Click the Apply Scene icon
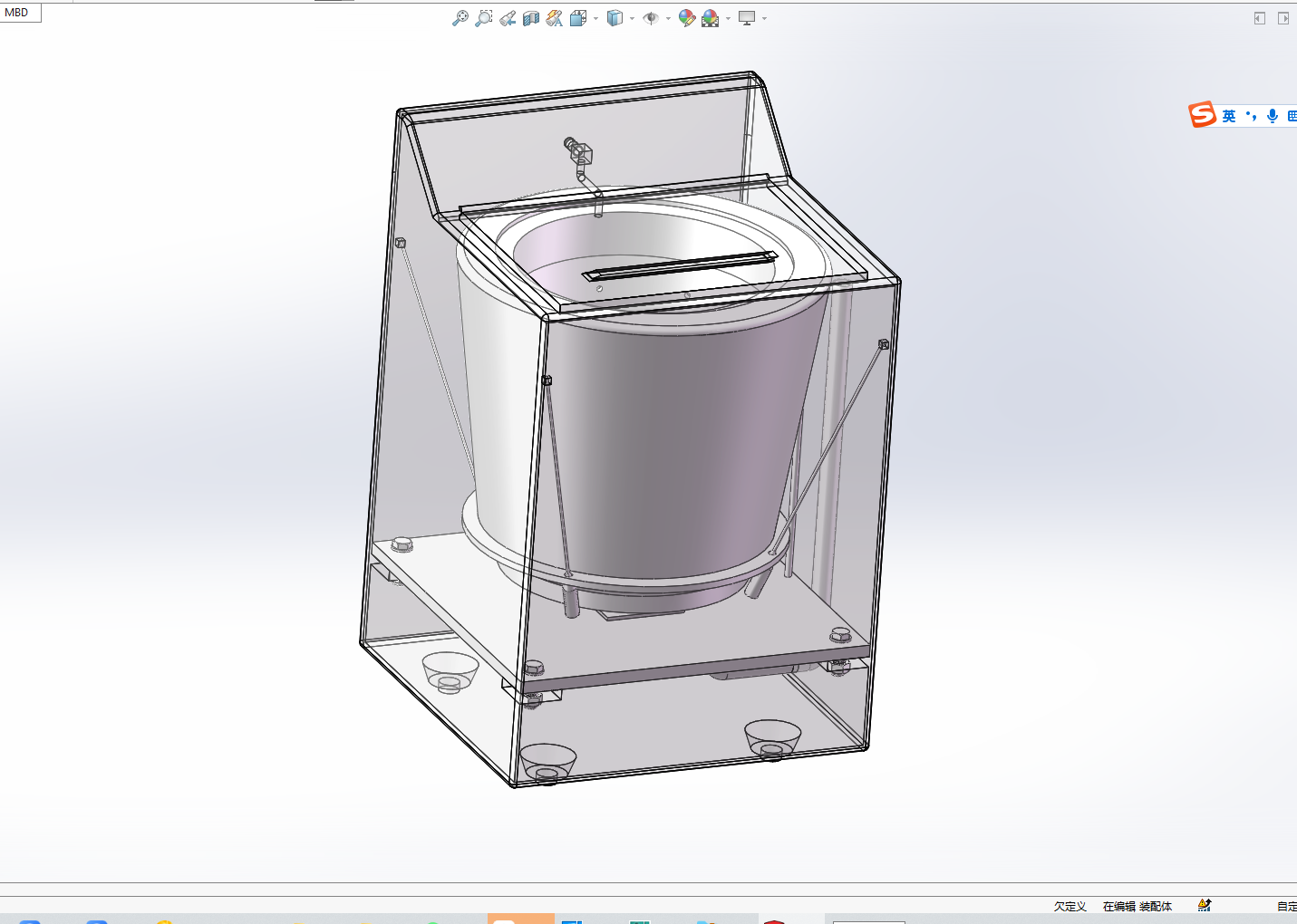This screenshot has width=1297, height=924. coord(711,18)
